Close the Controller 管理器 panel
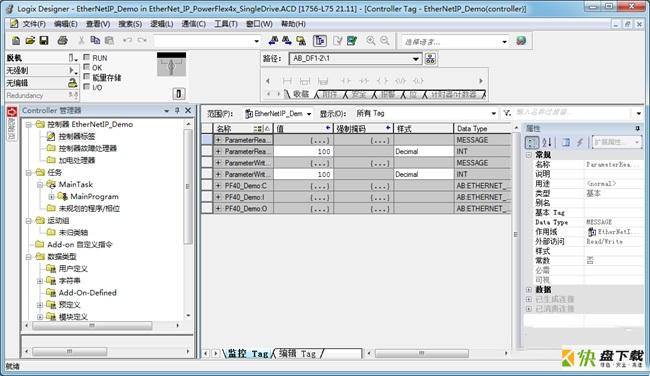 click(188, 110)
